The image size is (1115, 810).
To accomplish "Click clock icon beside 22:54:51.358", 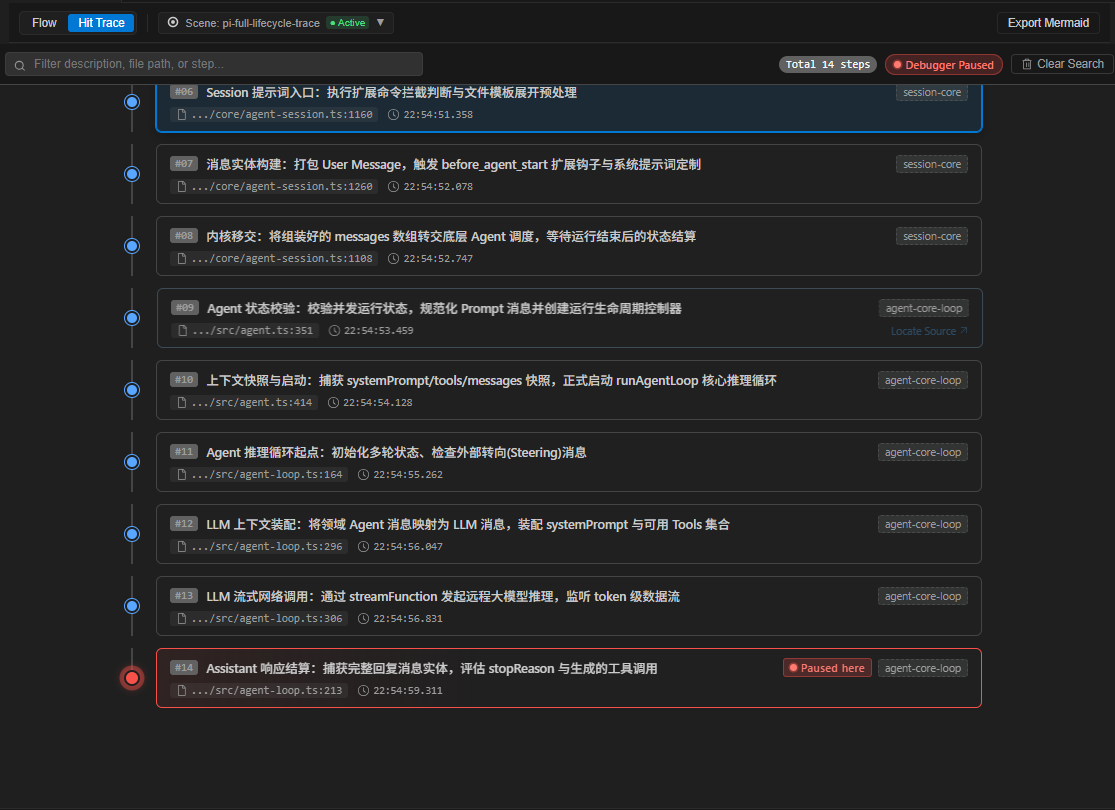I will coord(393,114).
